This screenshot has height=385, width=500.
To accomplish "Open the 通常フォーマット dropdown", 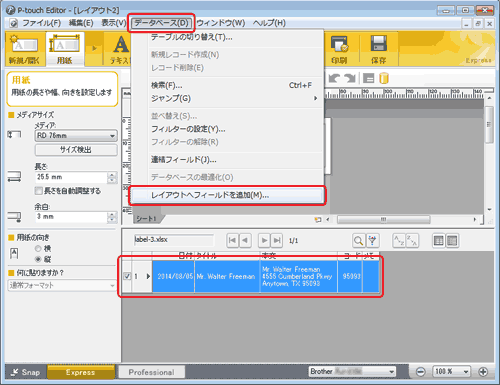I will pyautogui.click(x=62, y=285).
